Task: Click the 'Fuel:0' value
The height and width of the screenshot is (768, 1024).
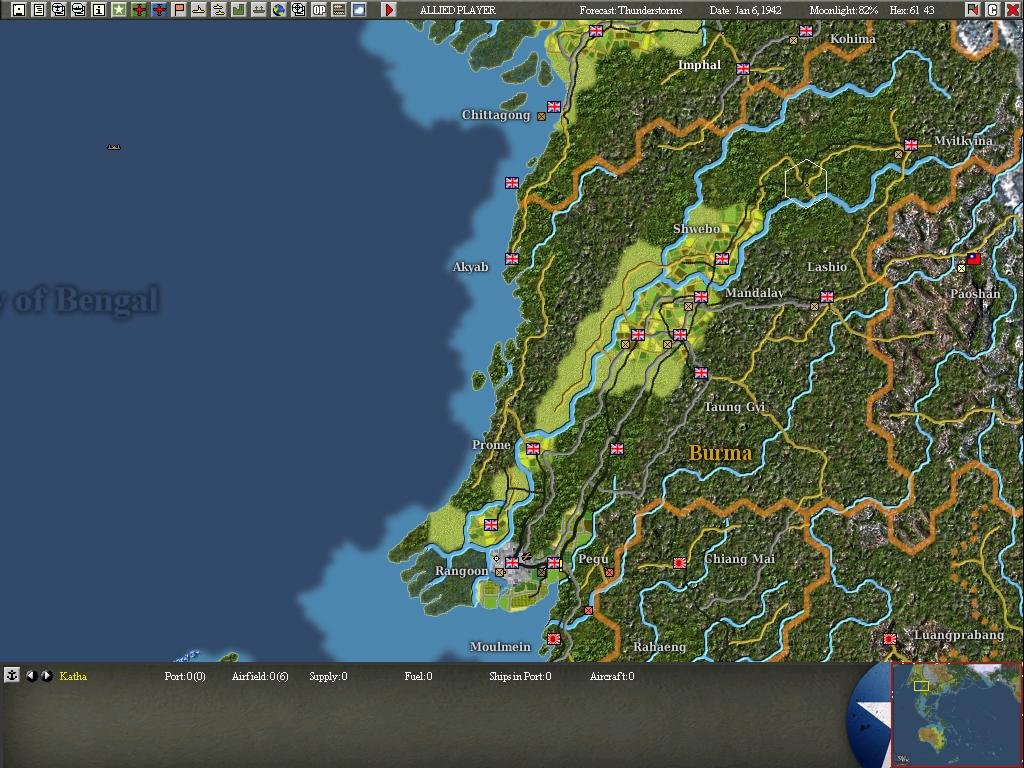Action: [418, 677]
